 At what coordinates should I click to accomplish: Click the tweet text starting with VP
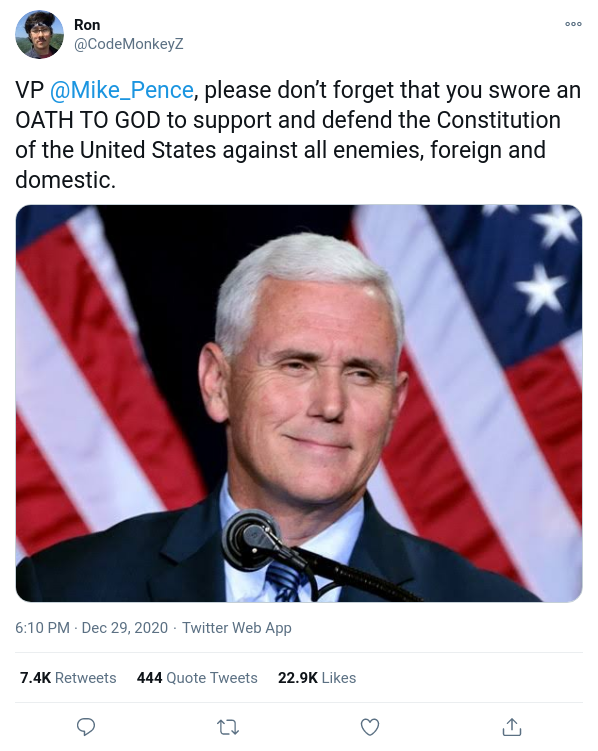click(x=298, y=135)
